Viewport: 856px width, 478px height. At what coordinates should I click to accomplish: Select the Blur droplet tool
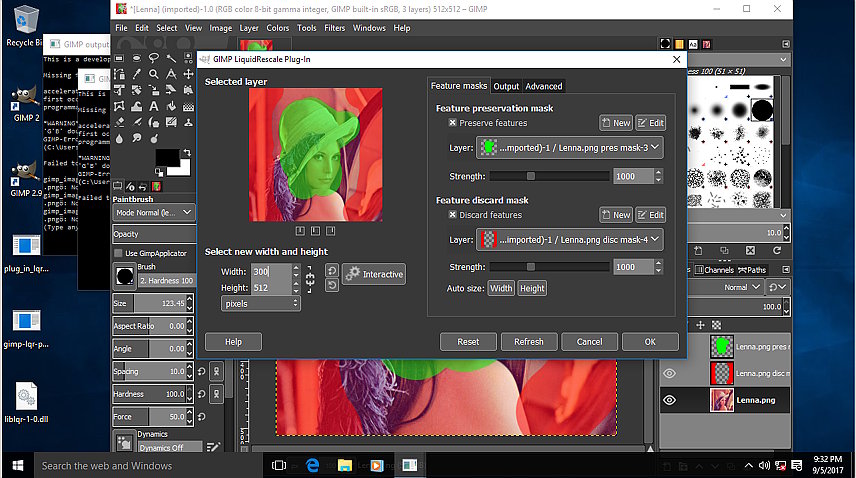point(119,139)
